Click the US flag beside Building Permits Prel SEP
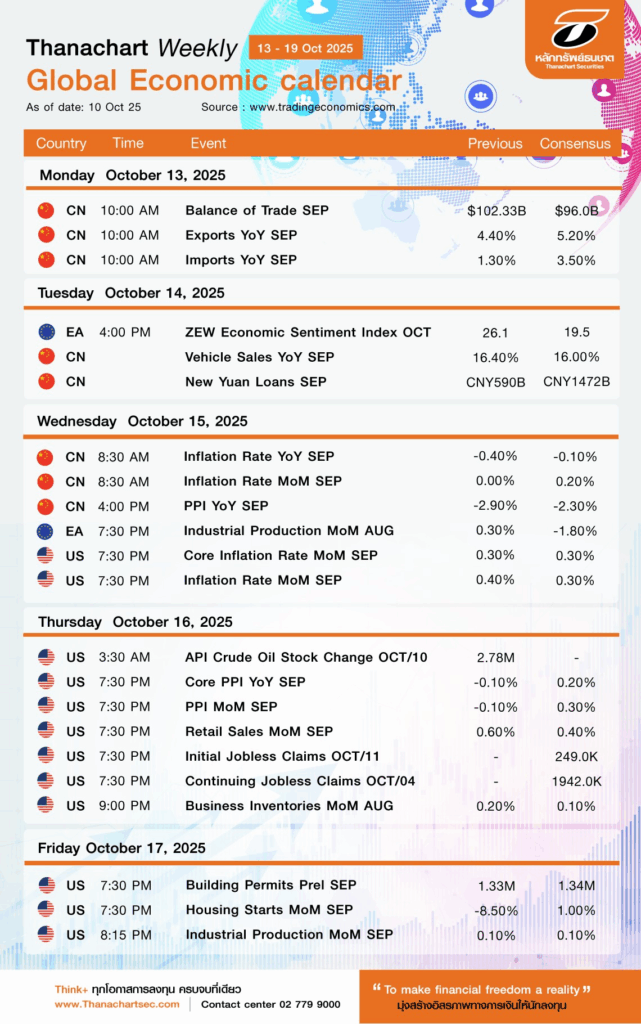641x1024 pixels. click(x=46, y=885)
